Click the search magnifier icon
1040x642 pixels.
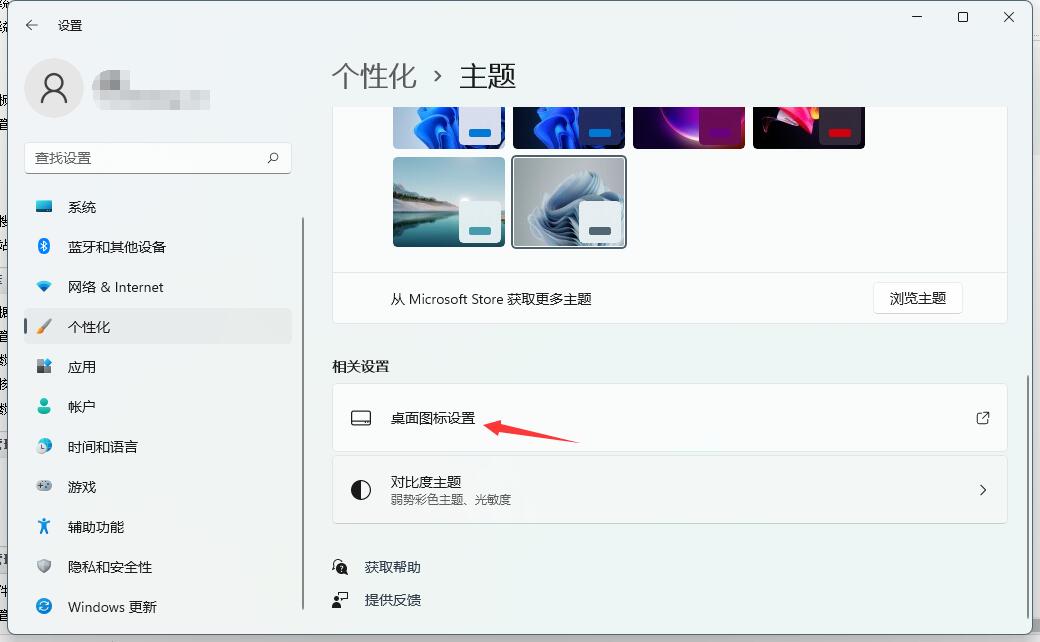[273, 158]
